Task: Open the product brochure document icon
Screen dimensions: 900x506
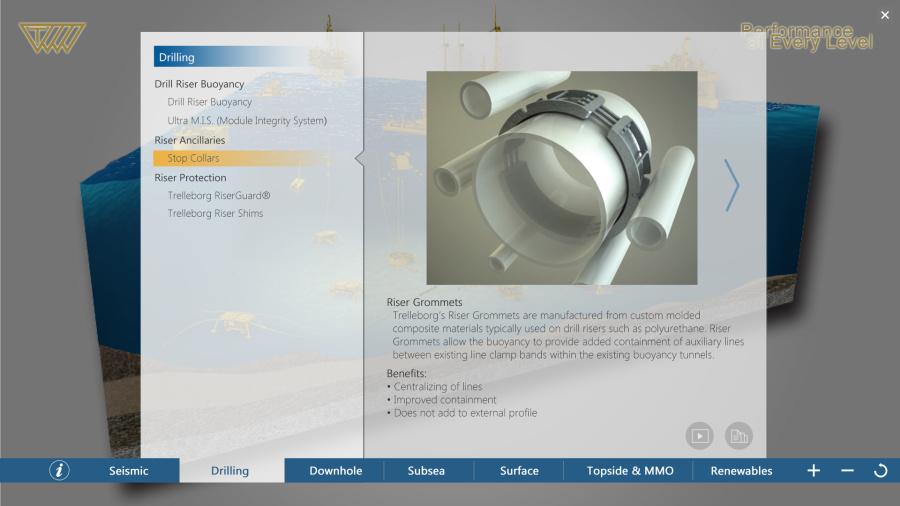Action: [x=739, y=436]
